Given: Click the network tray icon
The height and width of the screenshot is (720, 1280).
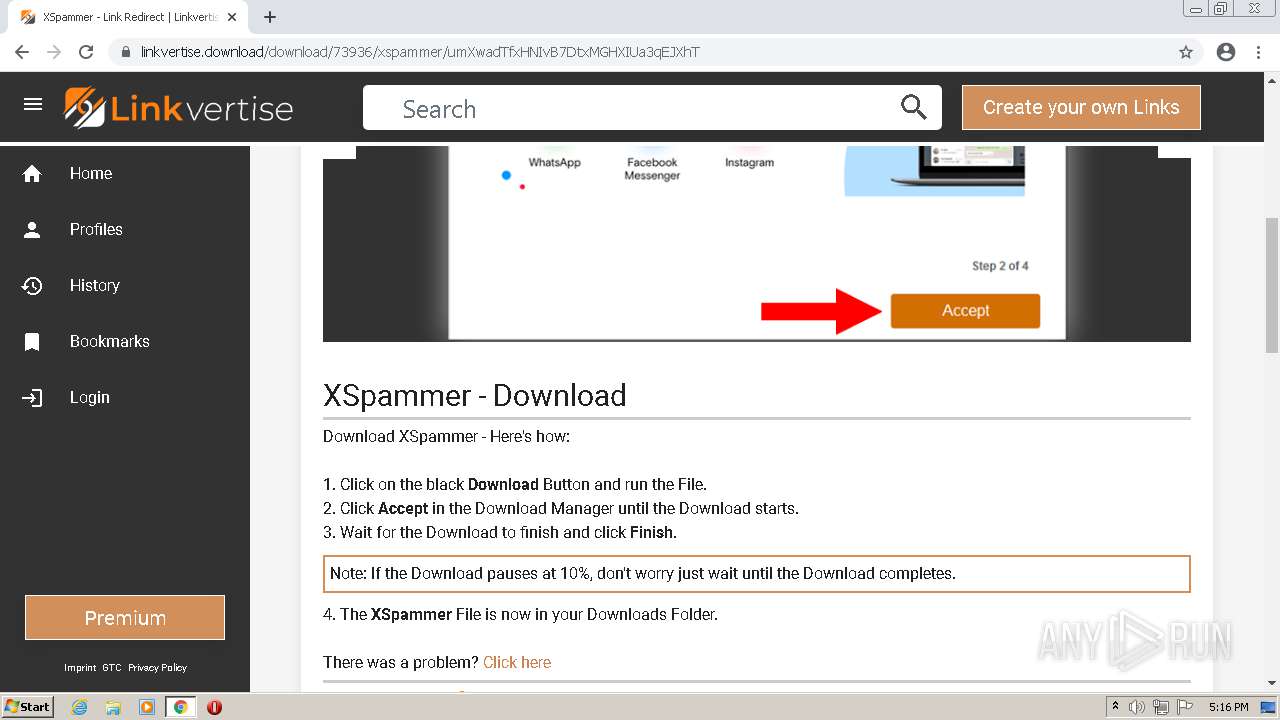Looking at the screenshot, I should coord(1161,707).
